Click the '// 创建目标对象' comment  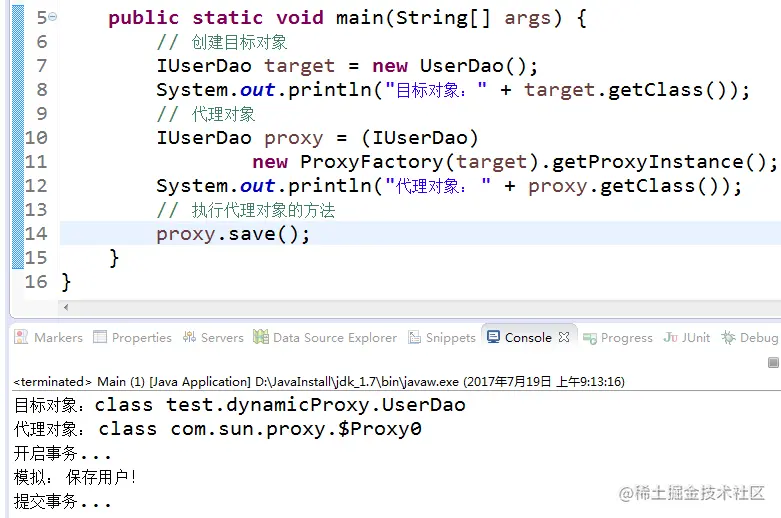[222, 42]
